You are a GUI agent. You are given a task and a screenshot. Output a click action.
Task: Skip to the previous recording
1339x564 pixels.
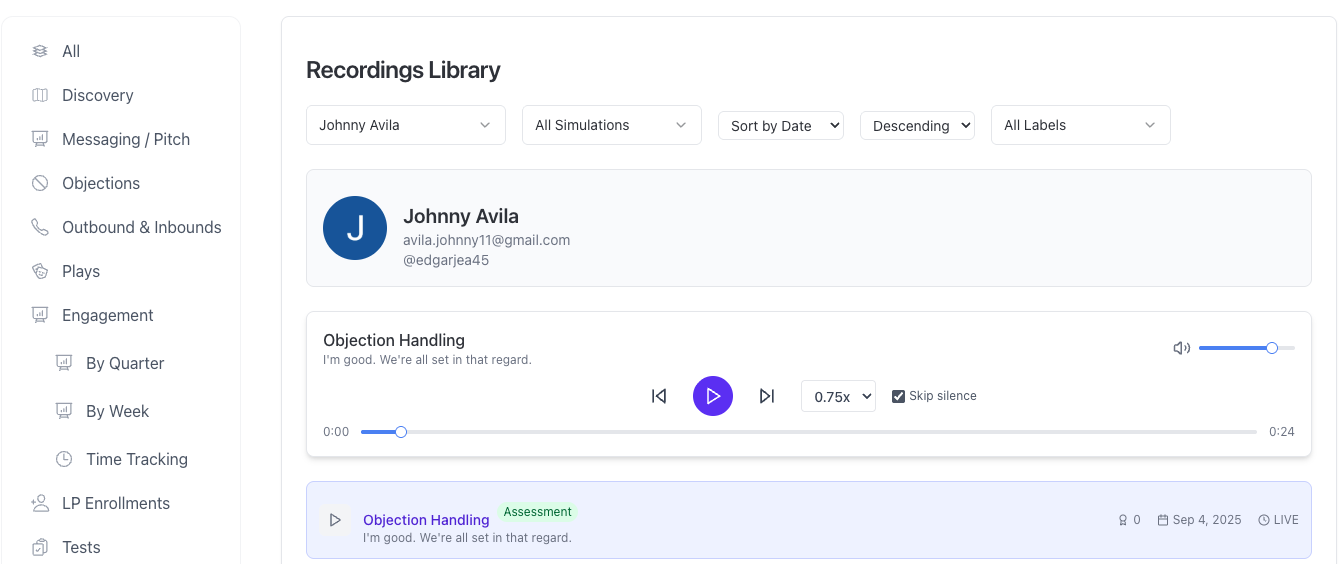pos(659,396)
